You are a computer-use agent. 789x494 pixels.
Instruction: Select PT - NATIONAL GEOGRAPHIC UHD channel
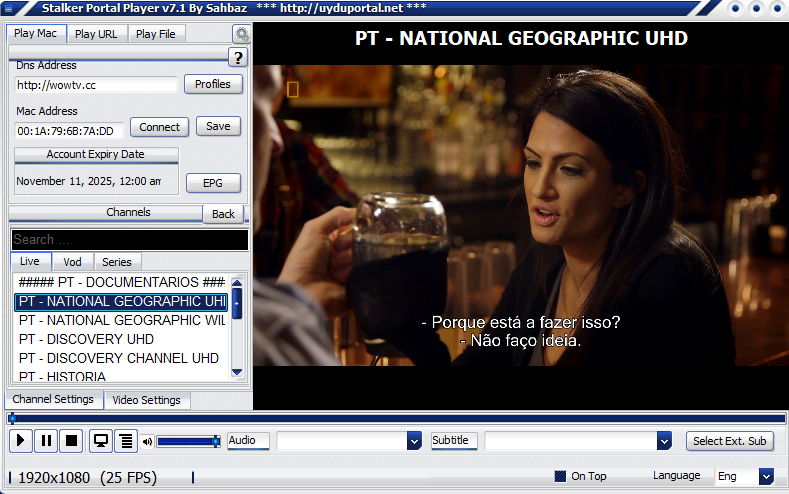pos(122,302)
